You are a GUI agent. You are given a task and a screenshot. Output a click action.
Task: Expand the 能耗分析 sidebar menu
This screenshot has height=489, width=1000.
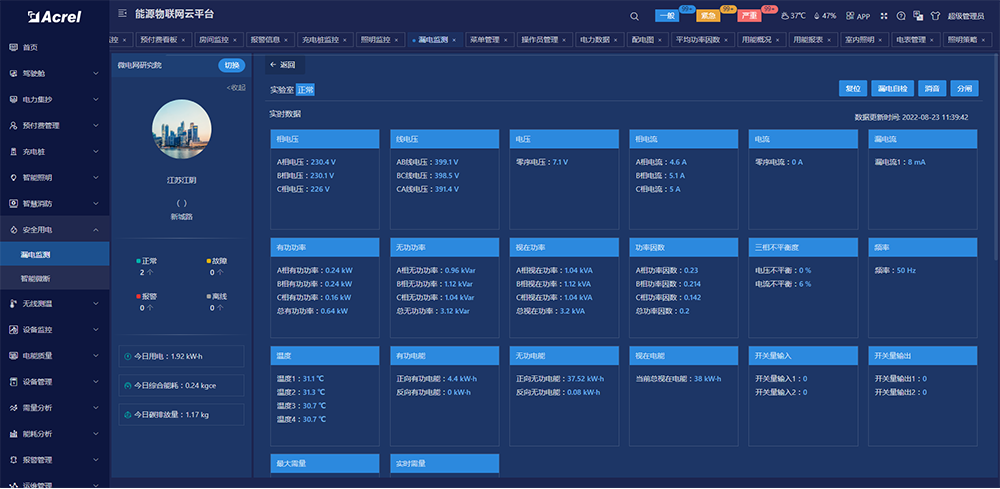point(94,434)
